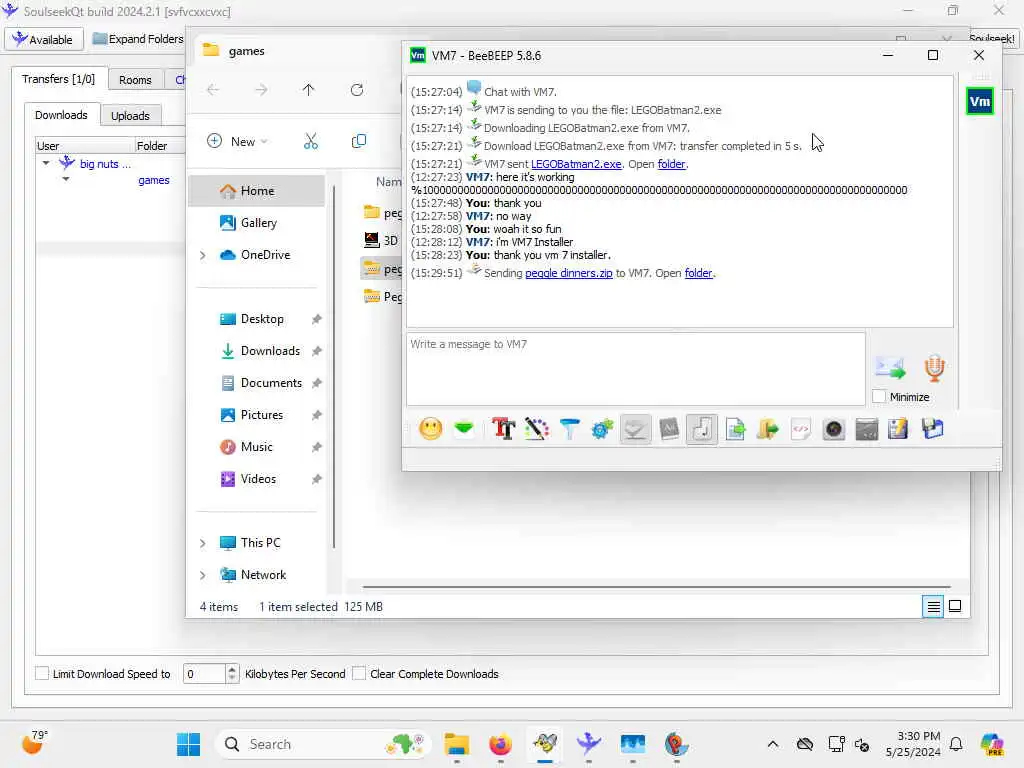
Task: Open Gallery in navigation pane
Action: (257, 223)
